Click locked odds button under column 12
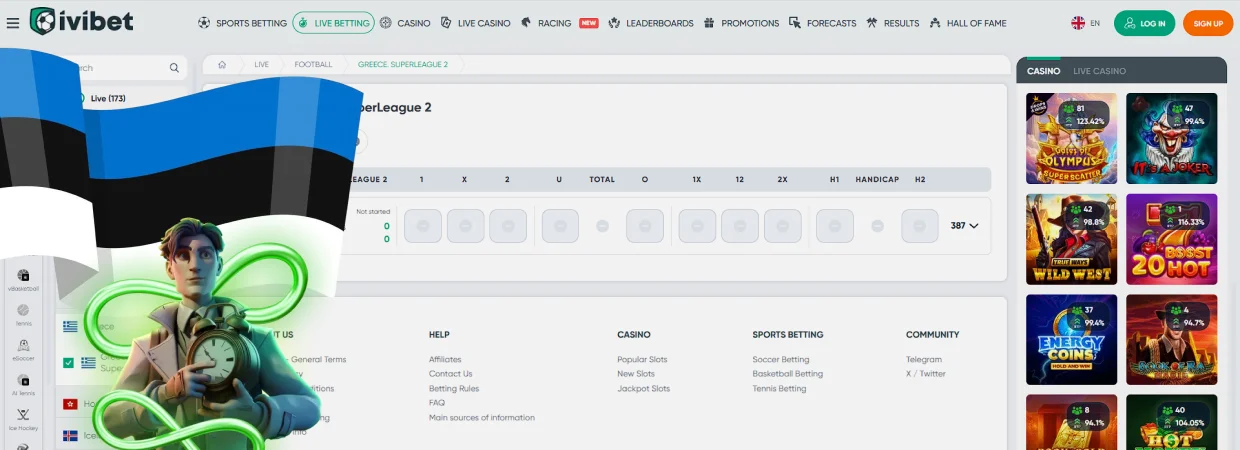The width and height of the screenshot is (1240, 450). [740, 226]
